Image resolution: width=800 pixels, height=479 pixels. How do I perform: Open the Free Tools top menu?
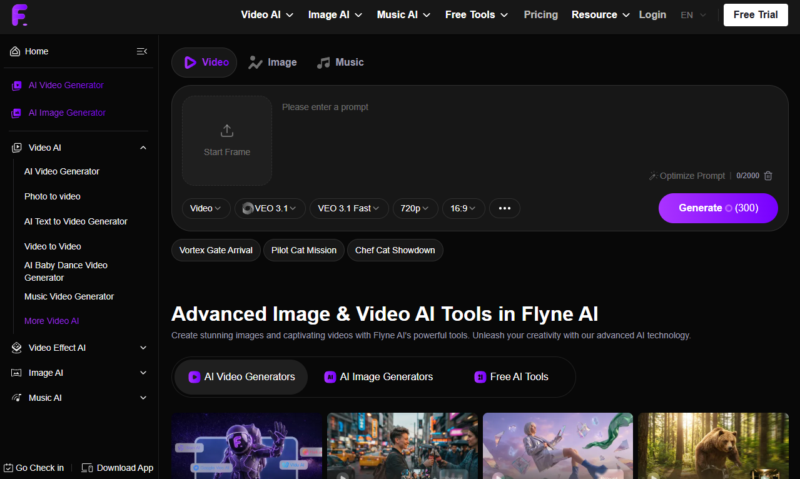[476, 15]
